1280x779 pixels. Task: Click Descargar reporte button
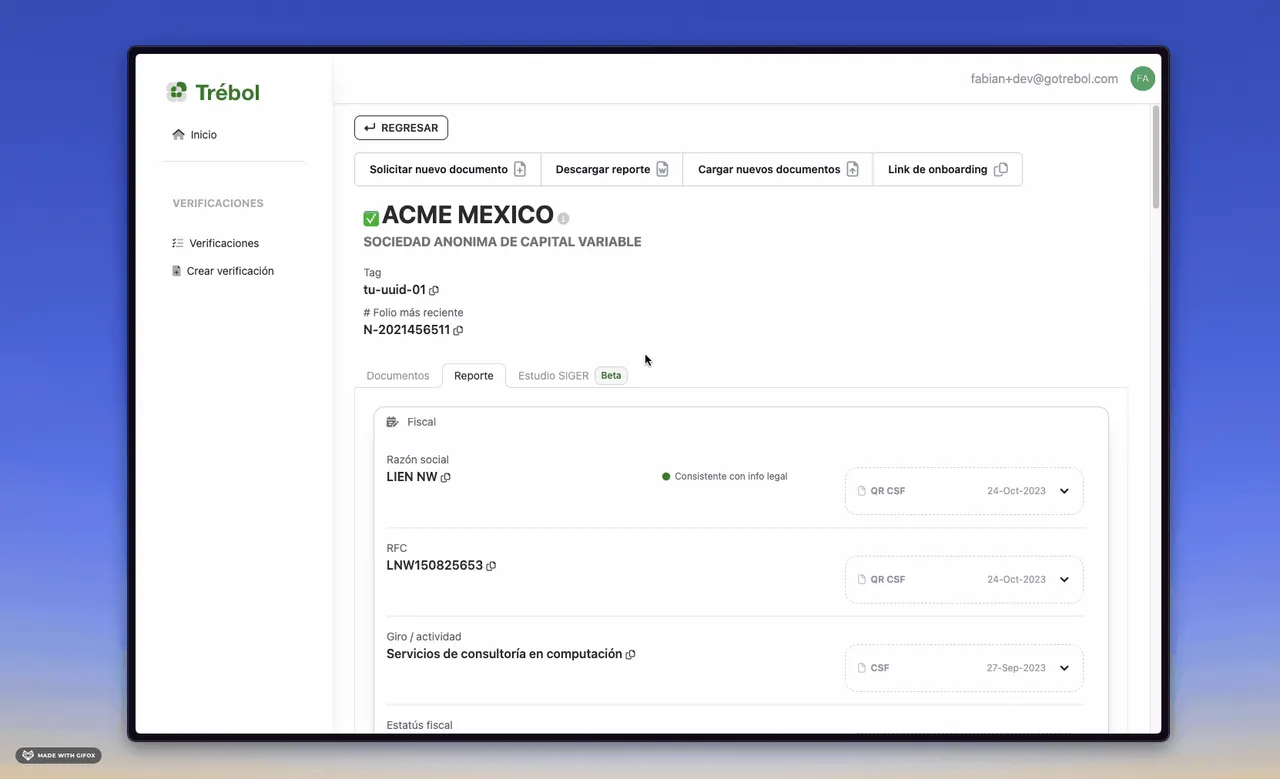point(612,169)
